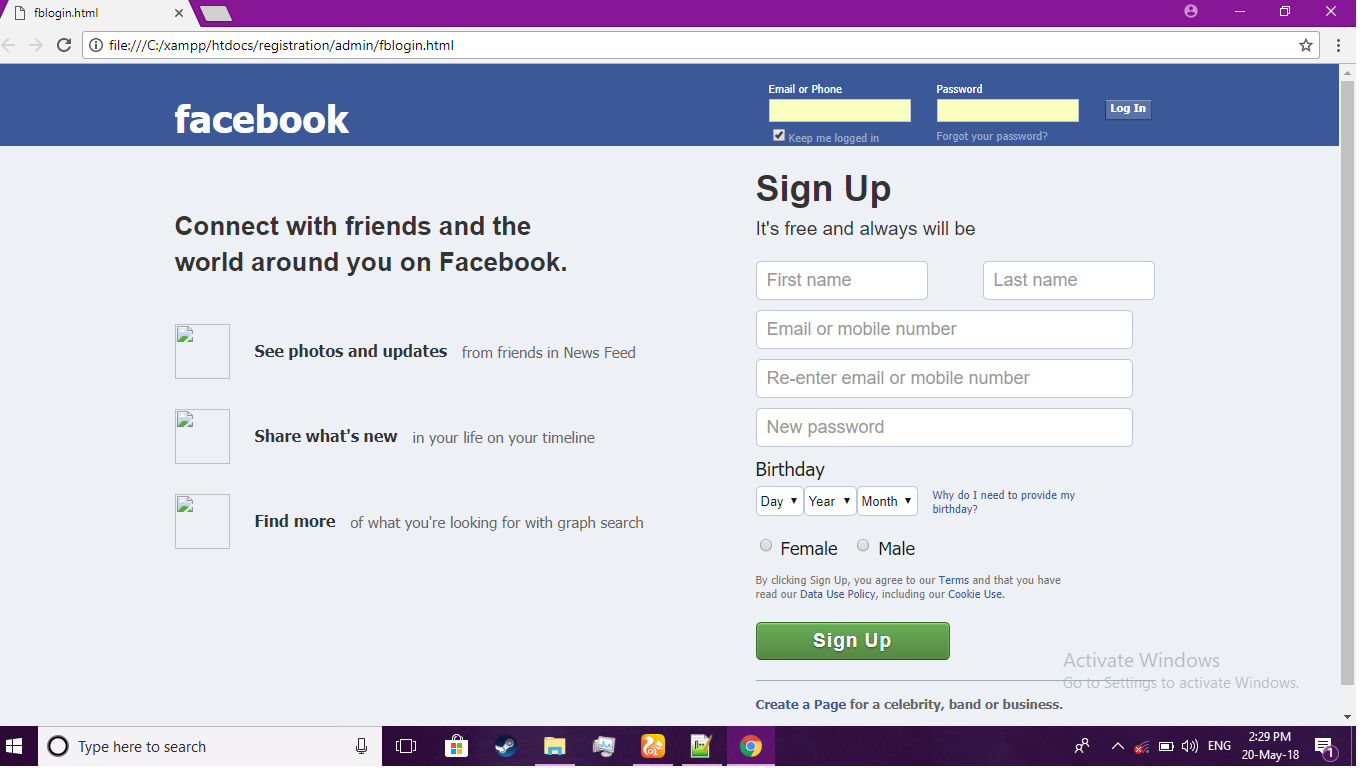This screenshot has height=768, width=1366.
Task: Open Task View from the taskbar
Action: [x=405, y=746]
